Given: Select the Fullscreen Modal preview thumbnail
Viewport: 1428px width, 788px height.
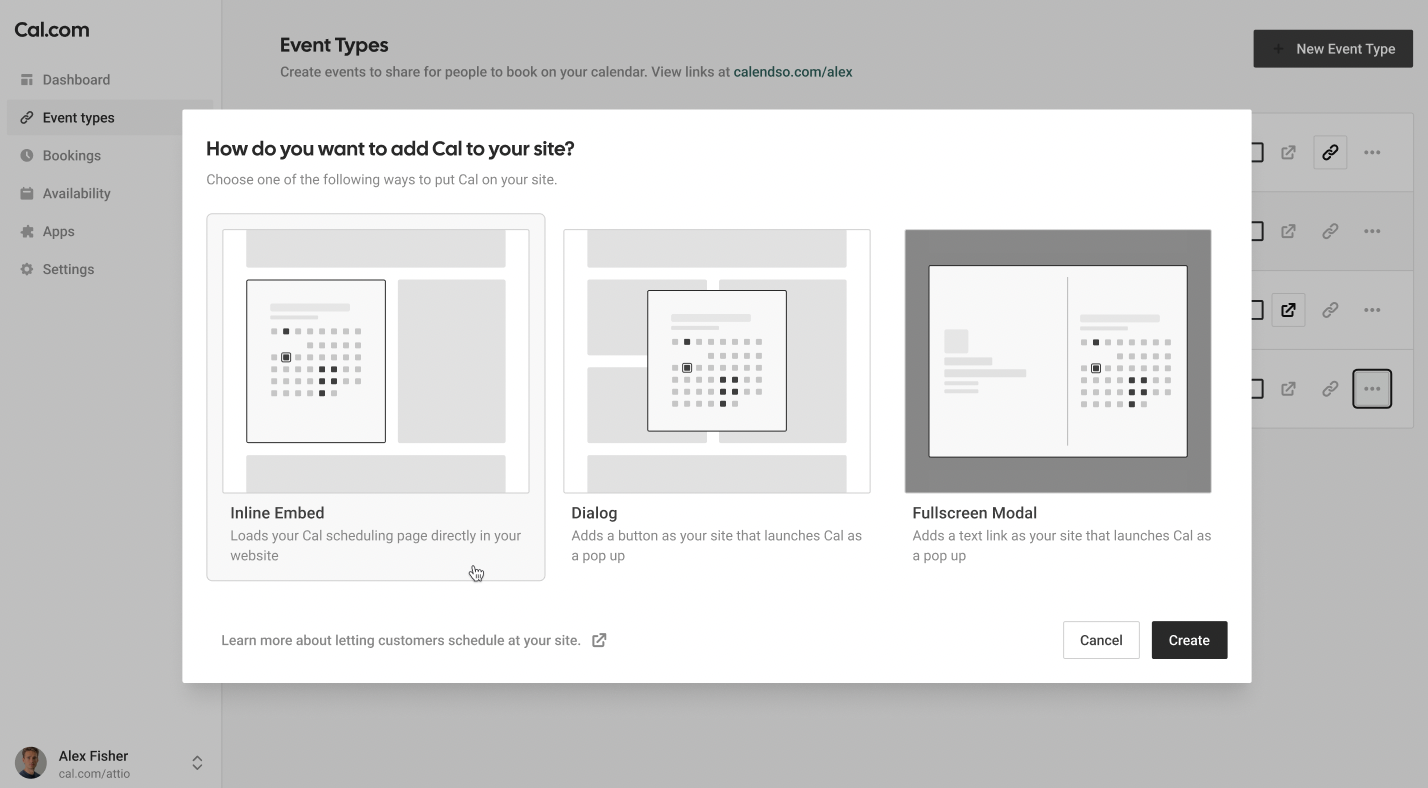Looking at the screenshot, I should pyautogui.click(x=1058, y=361).
